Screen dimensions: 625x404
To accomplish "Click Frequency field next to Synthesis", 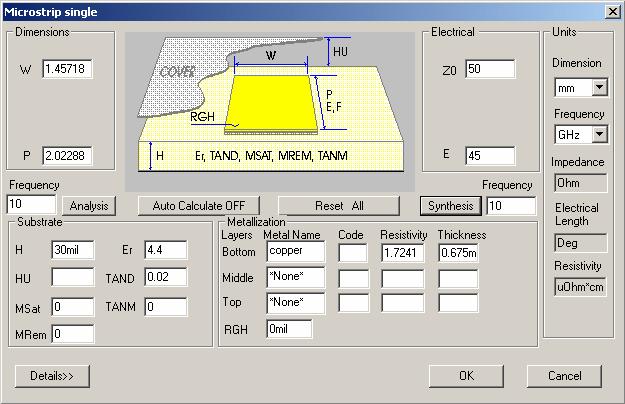I will tap(511, 206).
